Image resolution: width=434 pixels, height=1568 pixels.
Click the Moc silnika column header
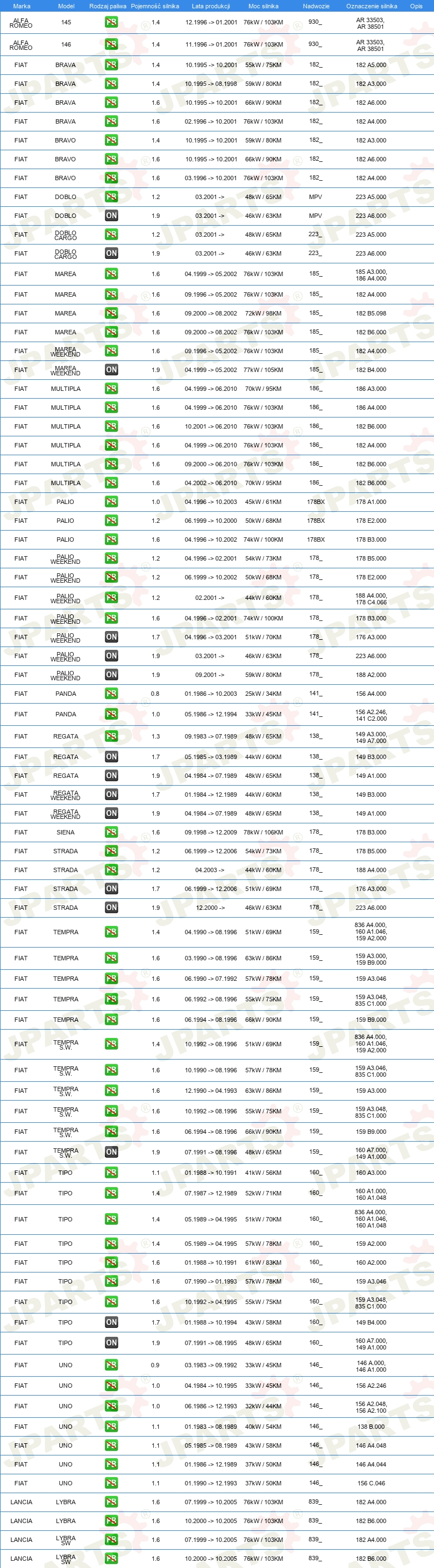(x=263, y=6)
